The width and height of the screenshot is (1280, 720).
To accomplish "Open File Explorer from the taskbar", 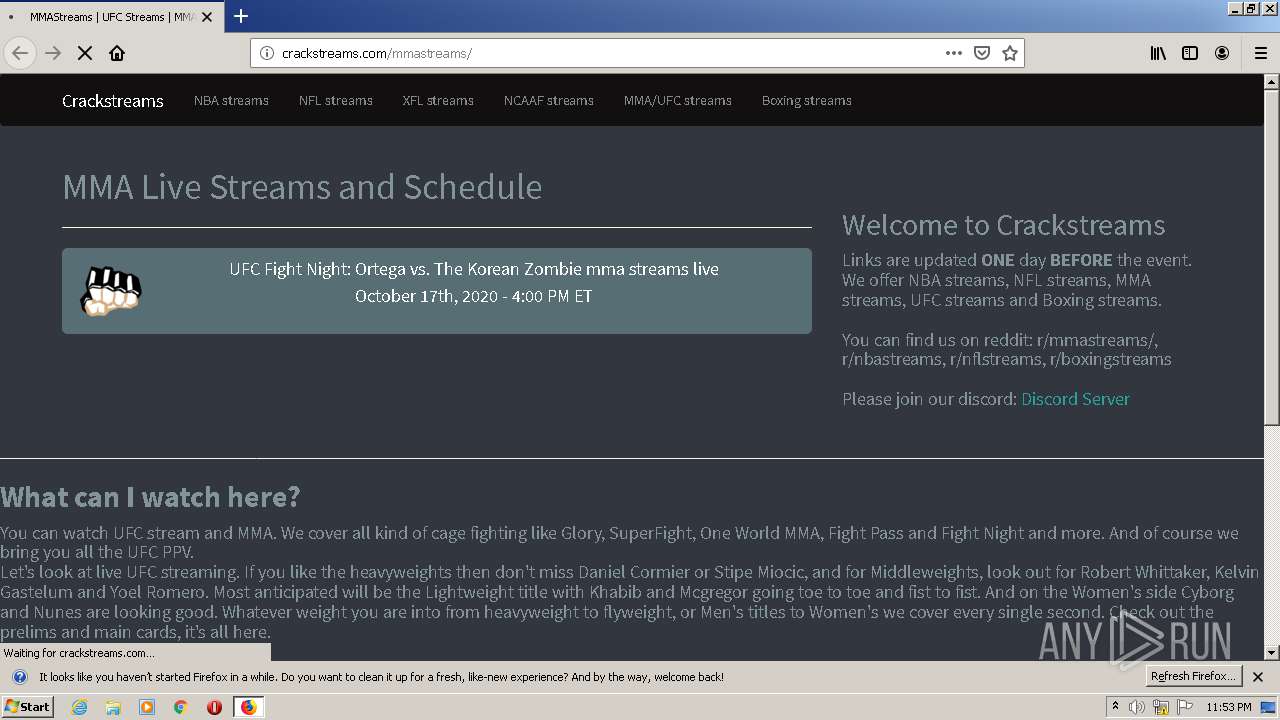I will [x=113, y=707].
